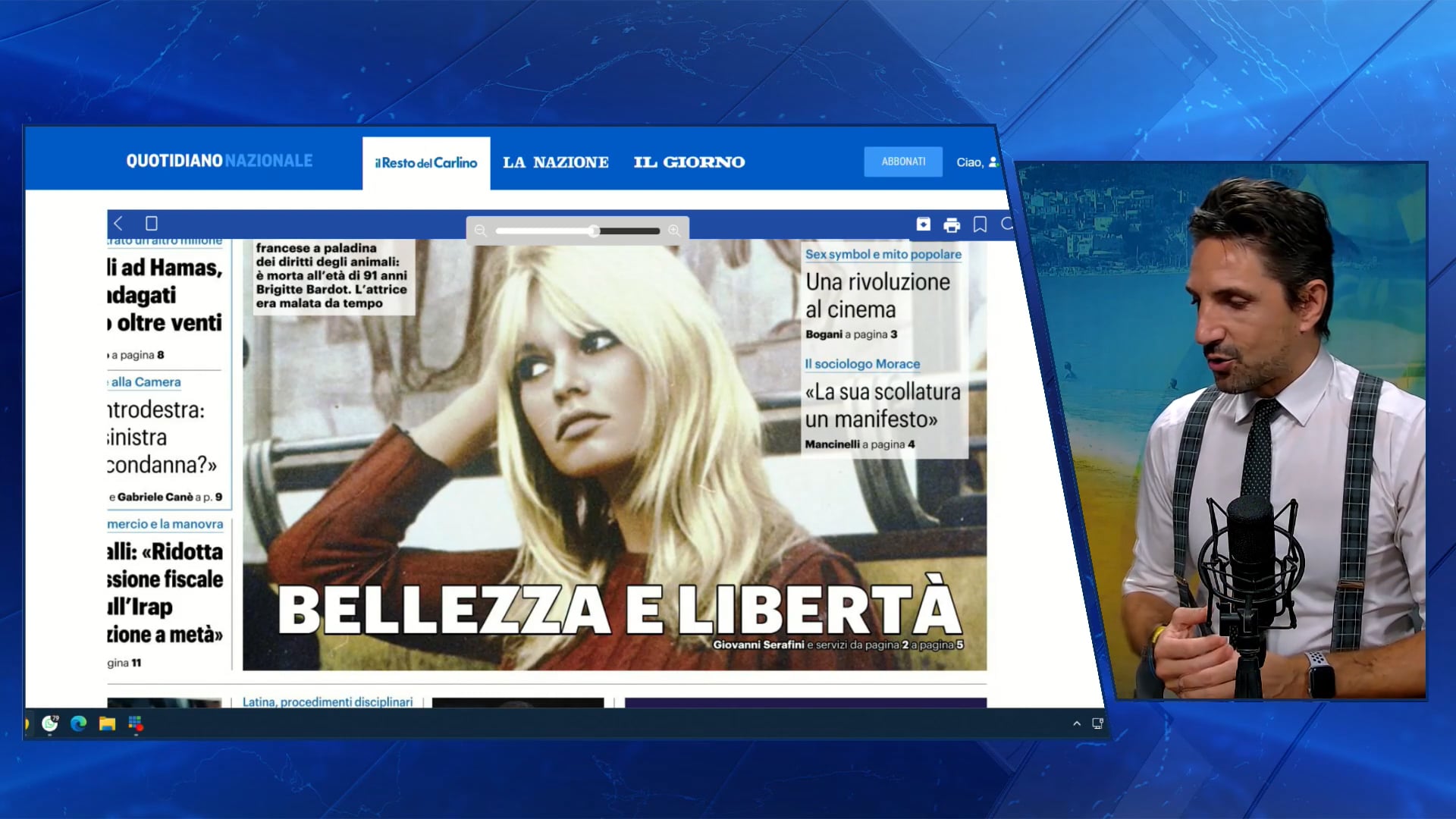Click the ABBONATI subscribe button

coord(903,162)
